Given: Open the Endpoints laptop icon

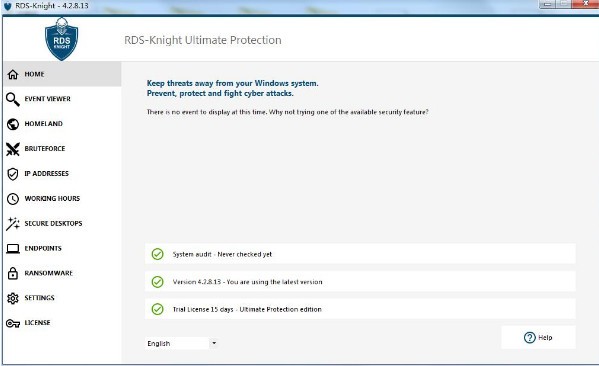Looking at the screenshot, I should [x=13, y=249].
